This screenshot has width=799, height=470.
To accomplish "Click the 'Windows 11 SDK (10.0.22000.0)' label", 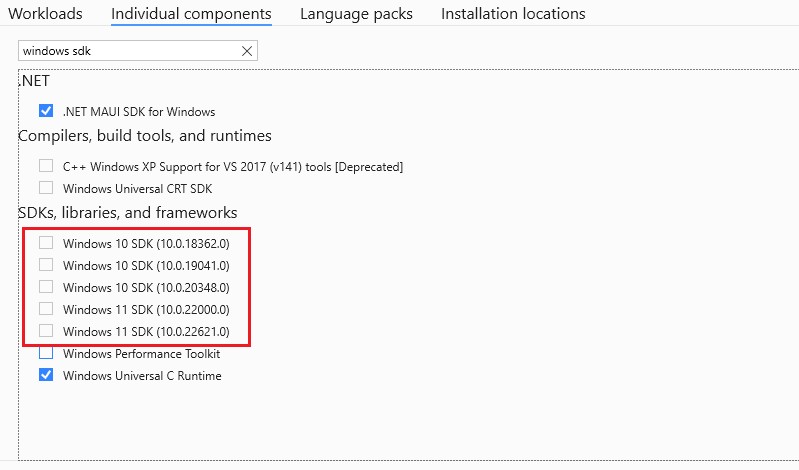I will [146, 310].
